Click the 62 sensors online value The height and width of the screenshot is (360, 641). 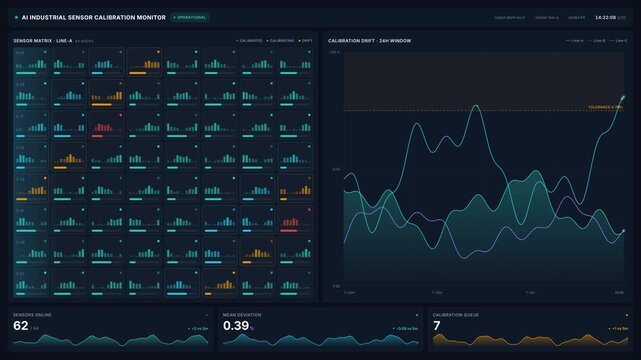pos(21,326)
